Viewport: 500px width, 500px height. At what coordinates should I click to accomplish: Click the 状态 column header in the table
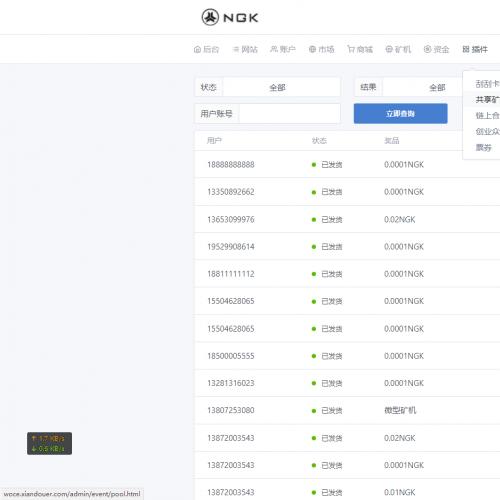tap(319, 141)
